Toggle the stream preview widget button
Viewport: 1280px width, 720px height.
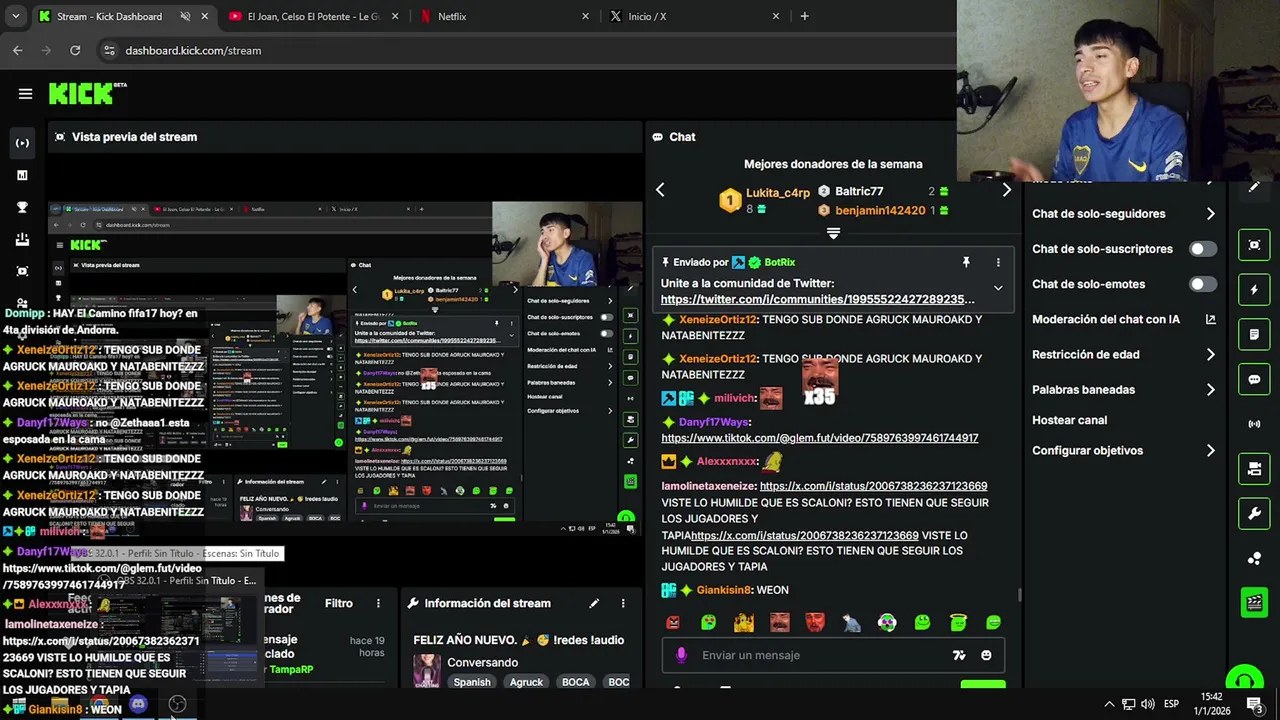coord(1254,245)
